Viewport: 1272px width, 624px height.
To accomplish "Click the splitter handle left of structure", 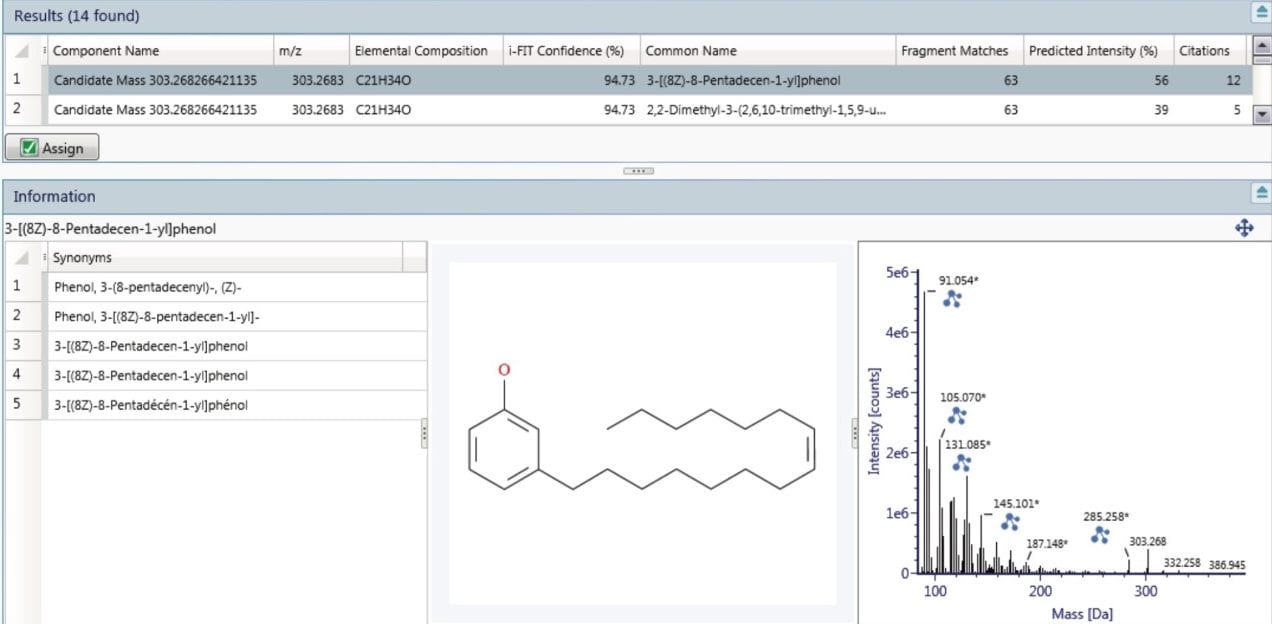I will 425,433.
